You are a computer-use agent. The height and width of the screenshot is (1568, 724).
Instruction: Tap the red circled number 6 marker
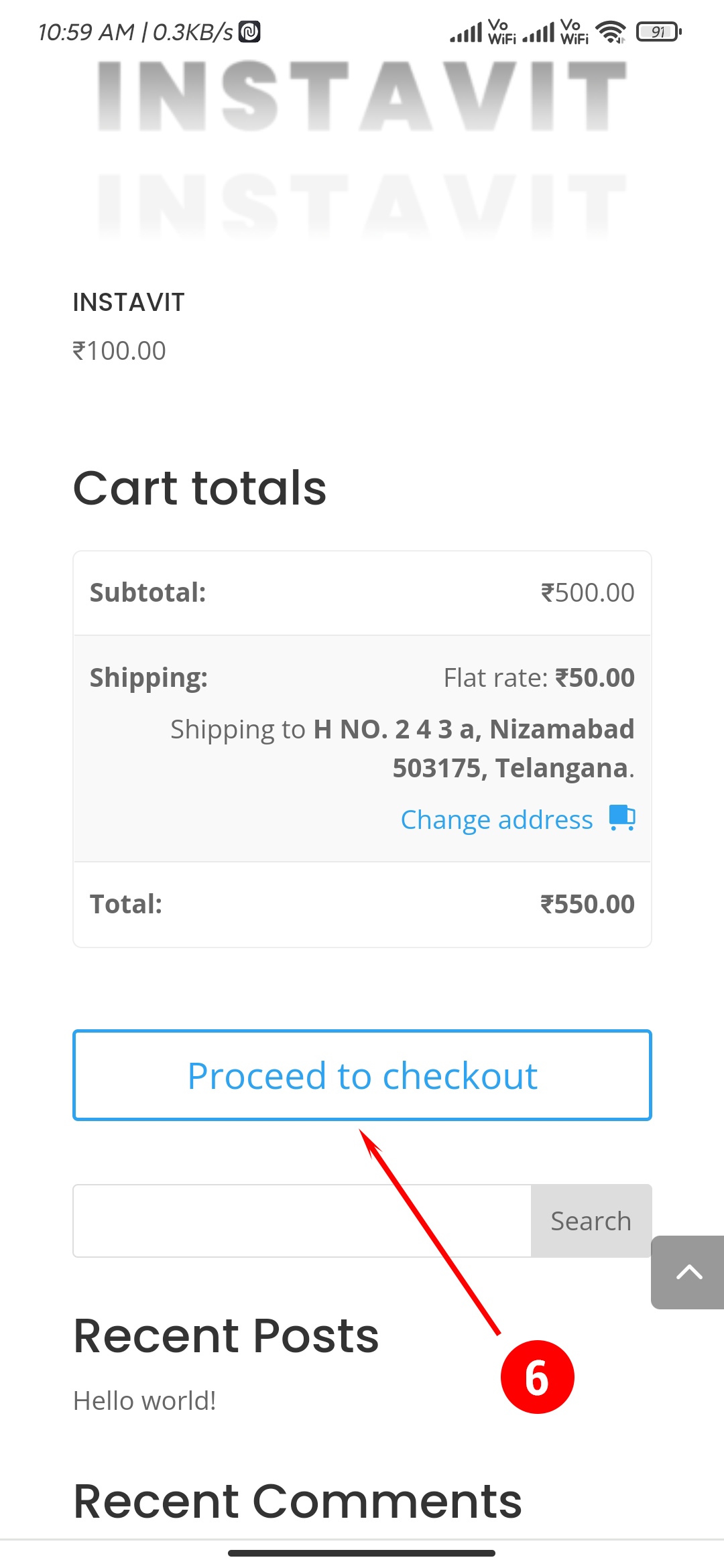coord(537,1377)
